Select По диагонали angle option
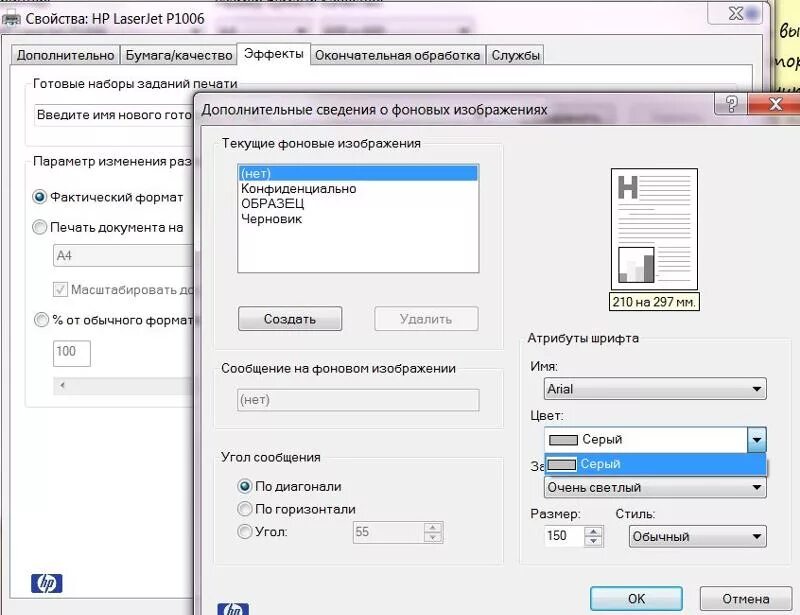 (x=244, y=486)
